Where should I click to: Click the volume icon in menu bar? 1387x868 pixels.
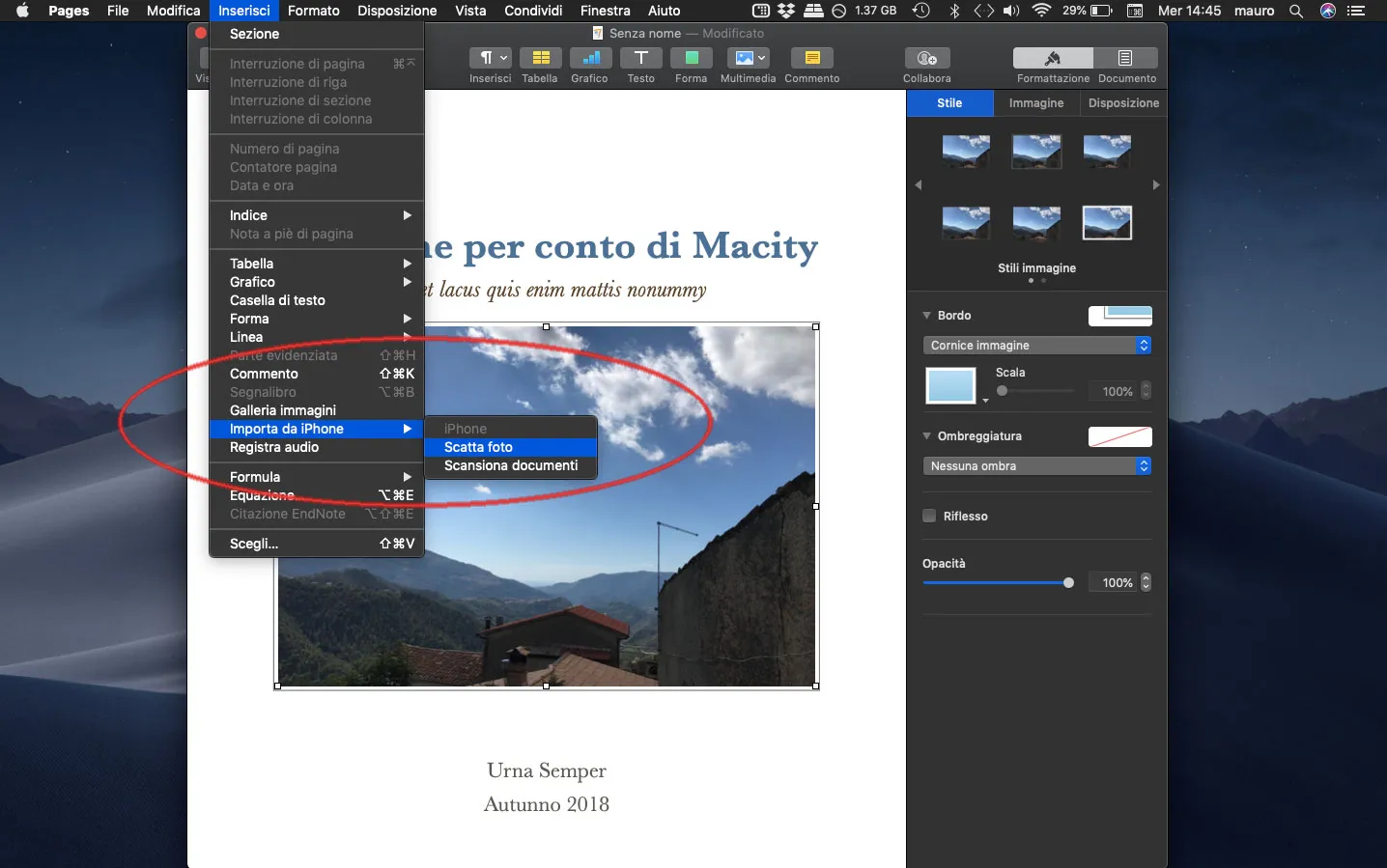(x=1011, y=11)
